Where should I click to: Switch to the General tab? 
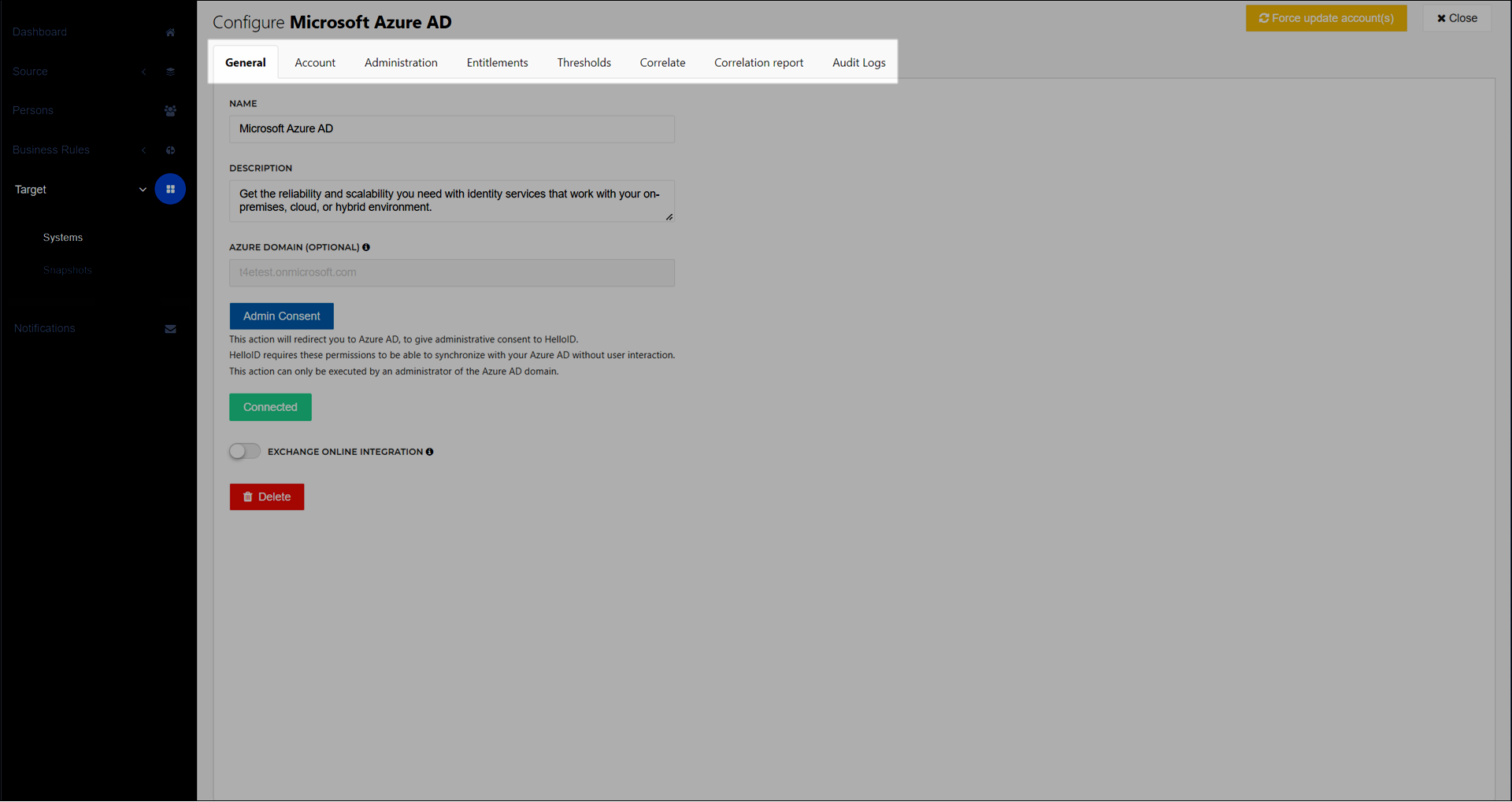pyautogui.click(x=246, y=62)
